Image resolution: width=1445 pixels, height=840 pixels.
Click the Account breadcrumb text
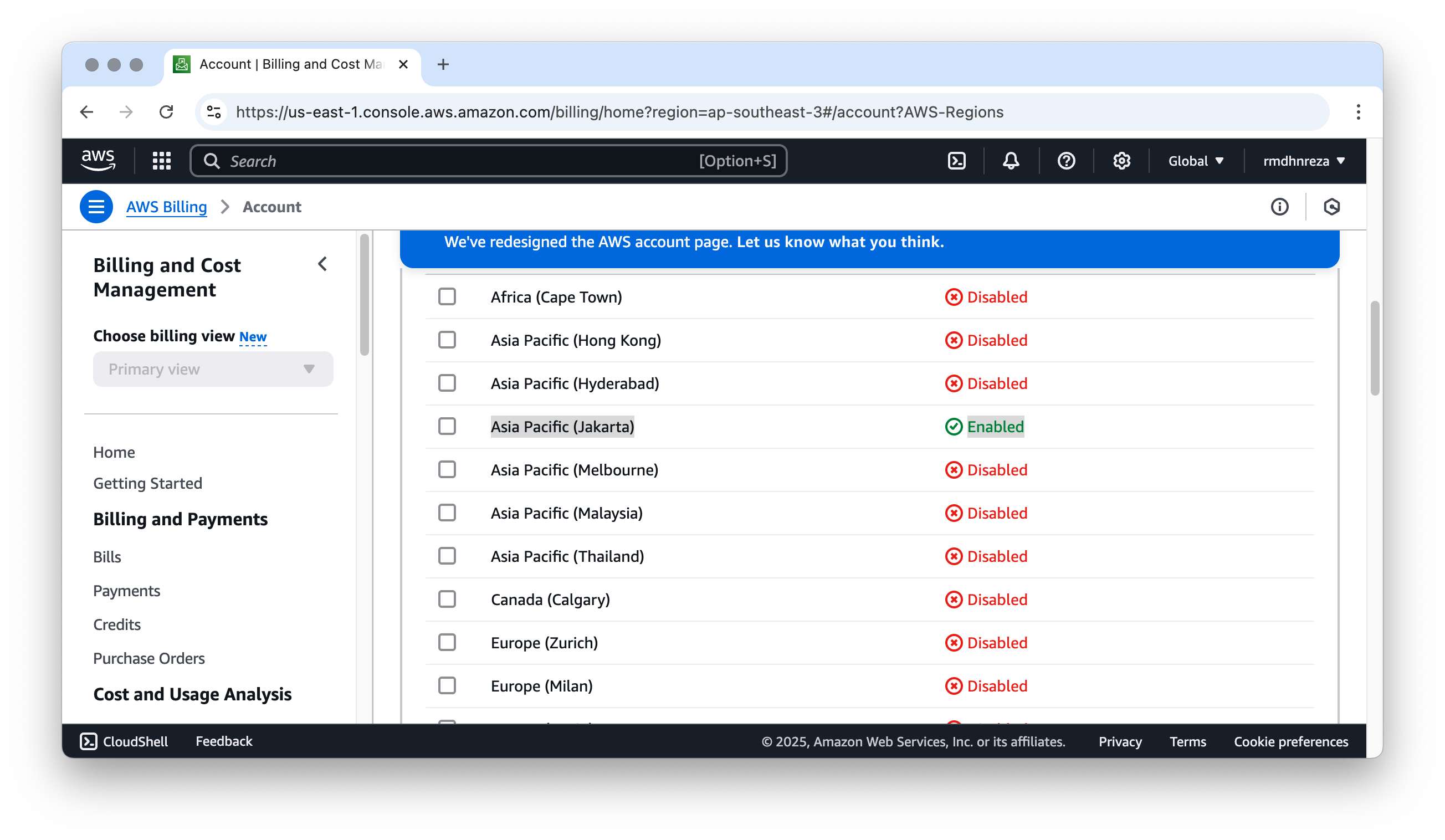(x=272, y=207)
